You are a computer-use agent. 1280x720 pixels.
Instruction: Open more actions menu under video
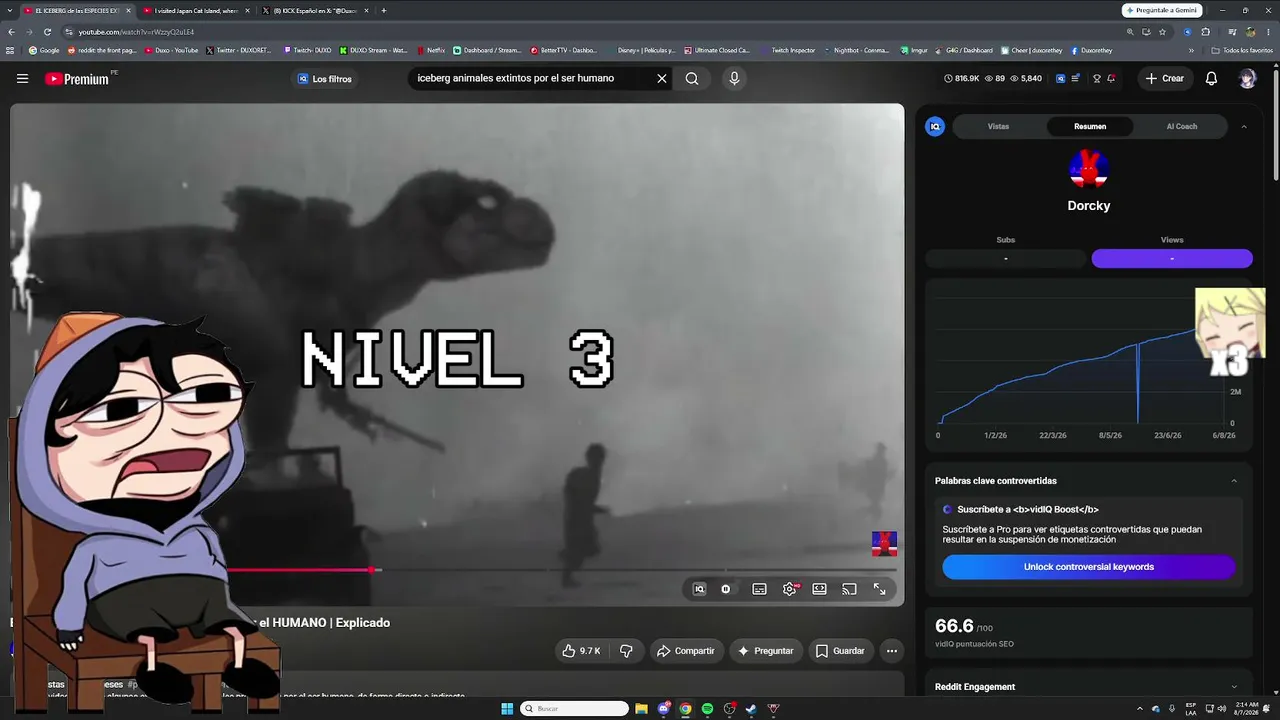click(892, 651)
